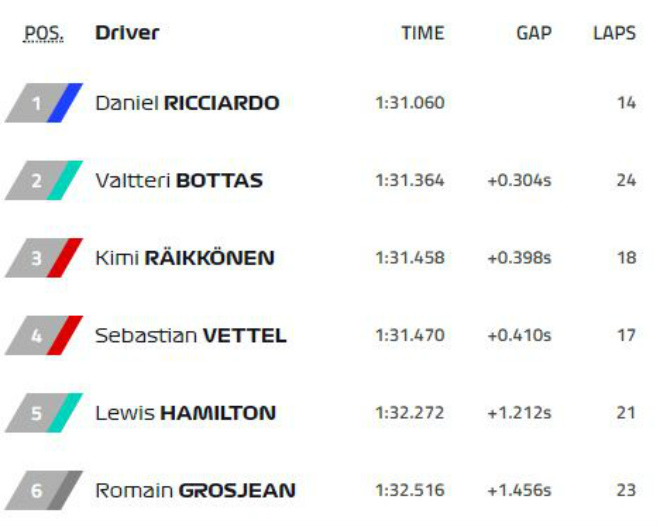Click the TIME column header

pos(422,33)
